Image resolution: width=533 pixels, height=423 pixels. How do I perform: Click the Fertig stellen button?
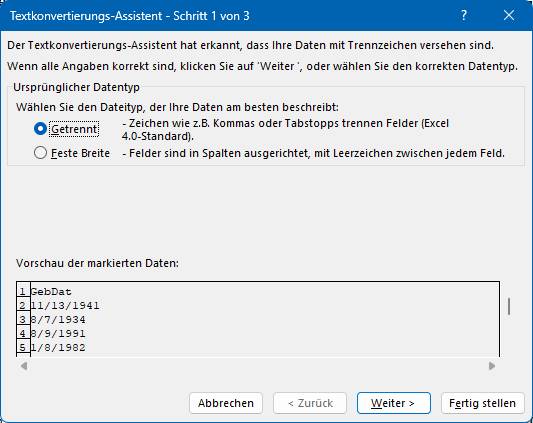click(482, 403)
